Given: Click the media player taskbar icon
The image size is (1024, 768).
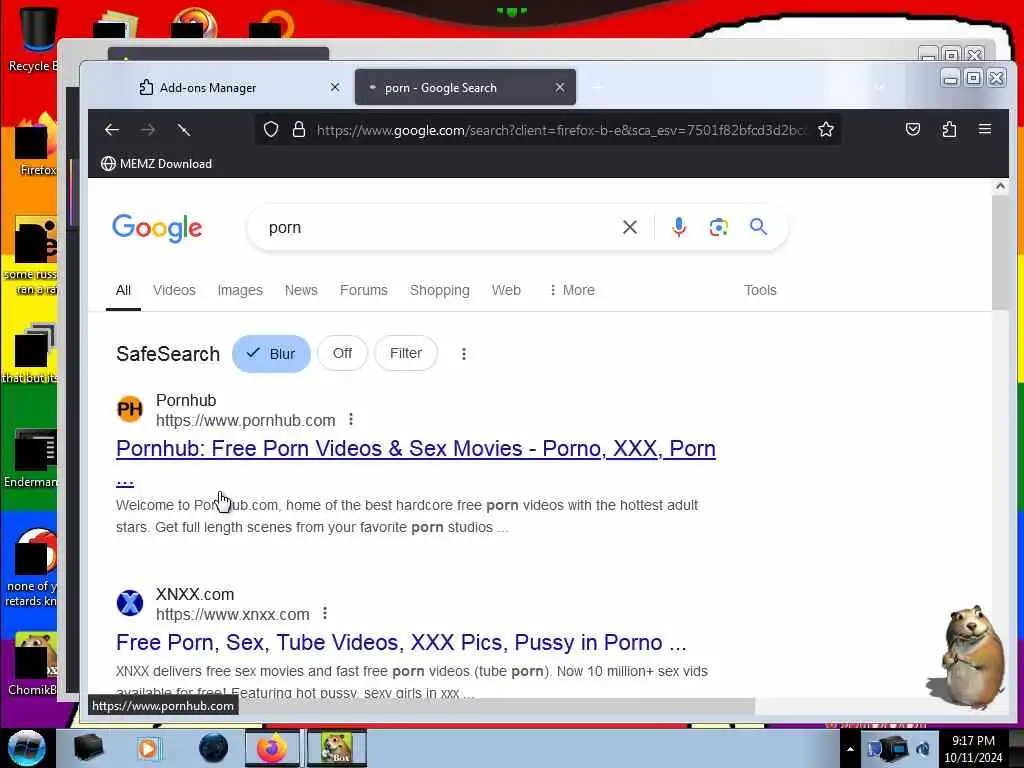Looking at the screenshot, I should (148, 748).
